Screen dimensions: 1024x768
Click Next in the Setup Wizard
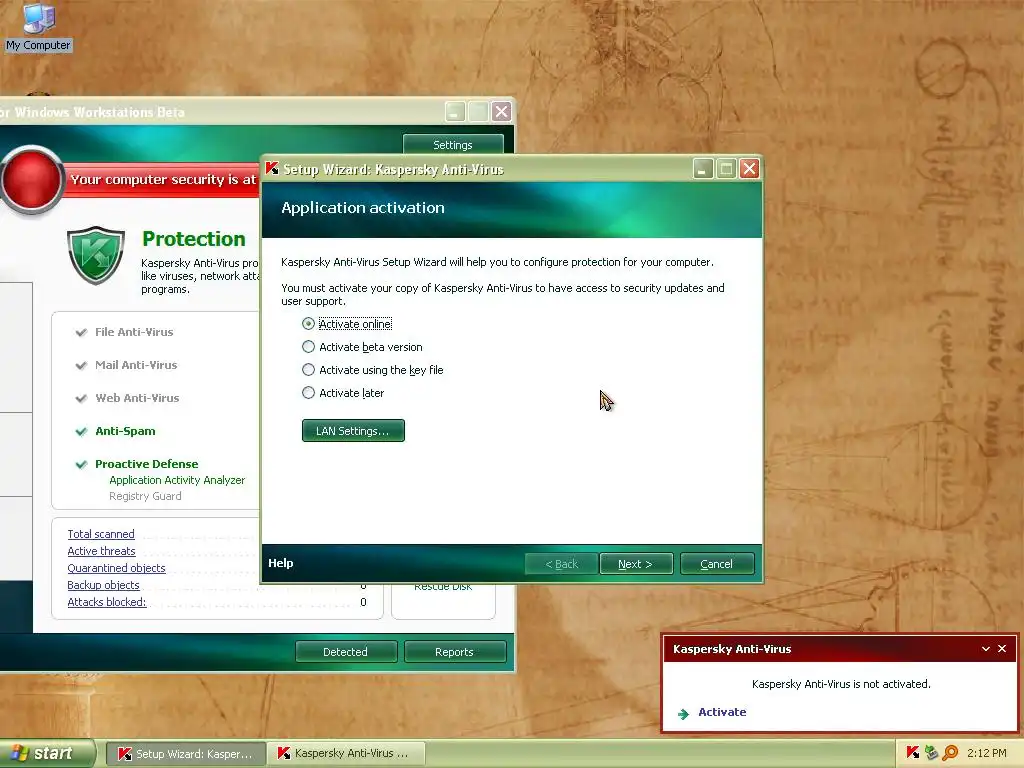(636, 564)
